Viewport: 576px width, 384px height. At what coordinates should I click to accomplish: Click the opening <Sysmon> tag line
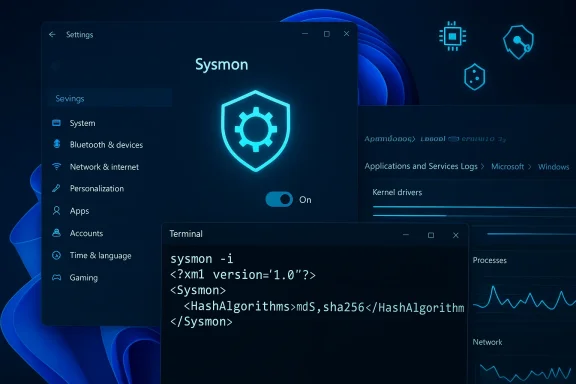coord(198,290)
